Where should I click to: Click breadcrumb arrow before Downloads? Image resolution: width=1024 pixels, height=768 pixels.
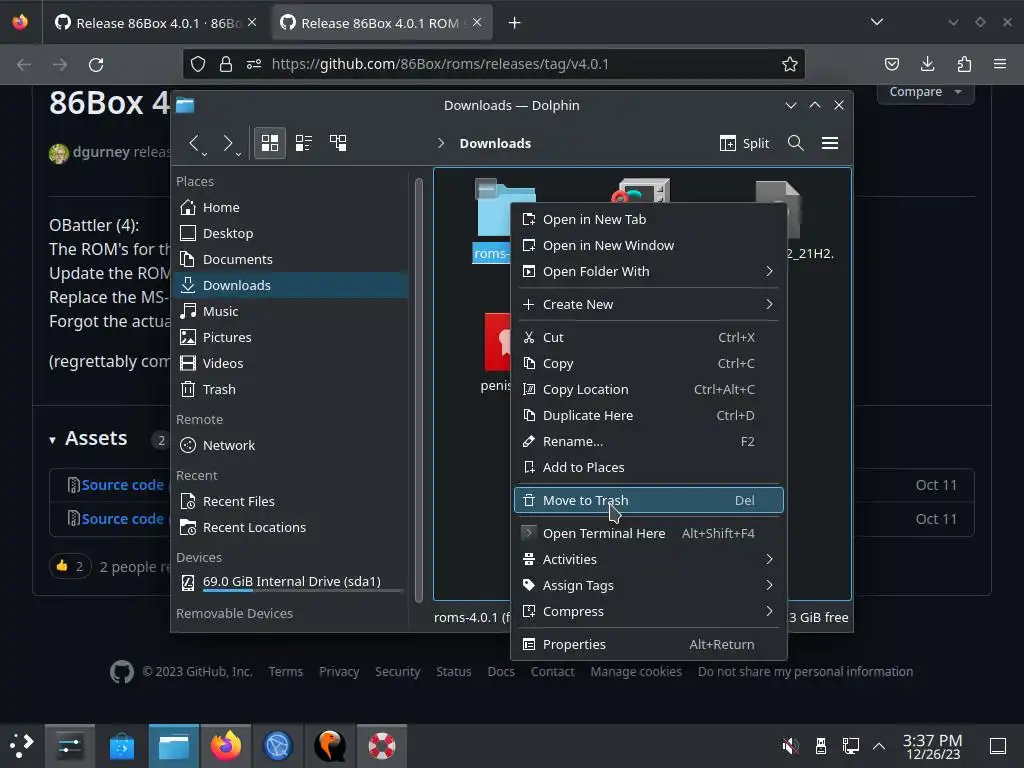point(441,143)
